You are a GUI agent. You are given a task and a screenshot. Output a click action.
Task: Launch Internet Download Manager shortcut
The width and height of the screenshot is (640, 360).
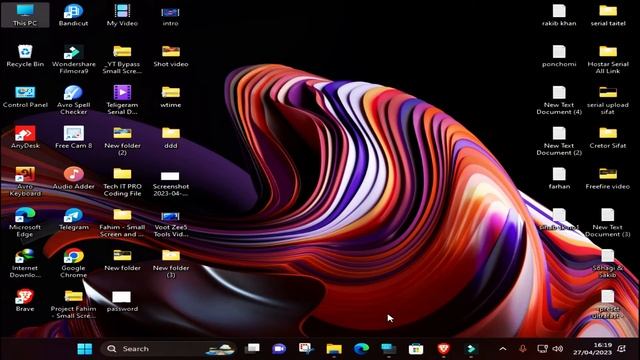coord(25,263)
